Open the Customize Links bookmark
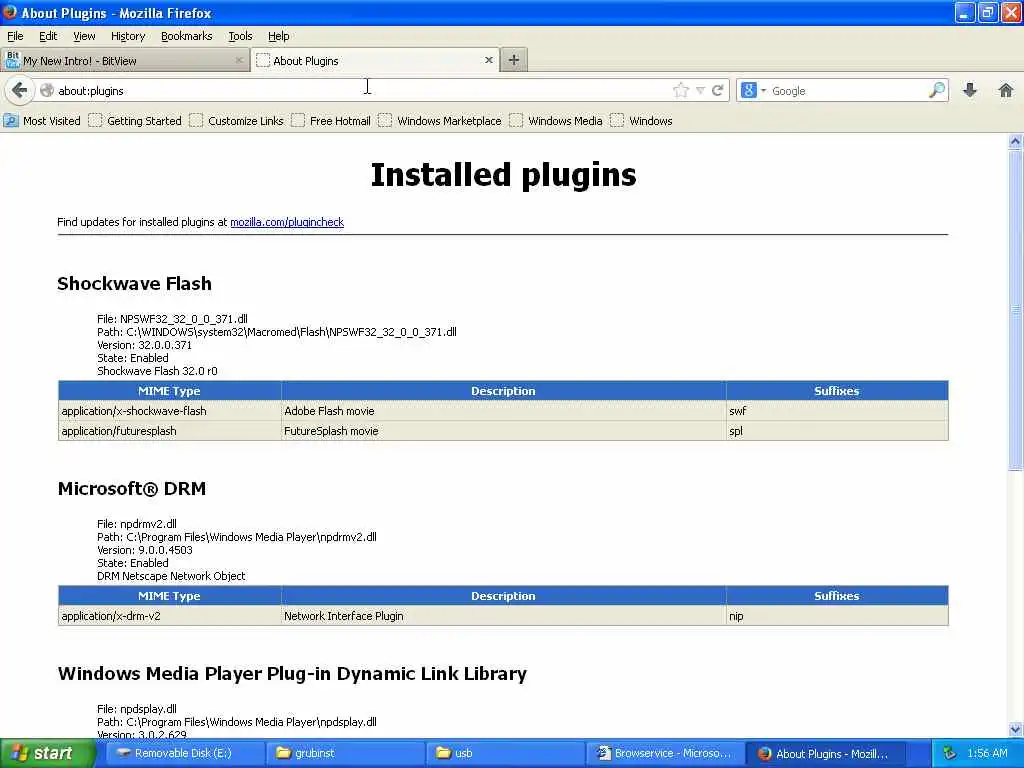1024x768 pixels. click(237, 121)
